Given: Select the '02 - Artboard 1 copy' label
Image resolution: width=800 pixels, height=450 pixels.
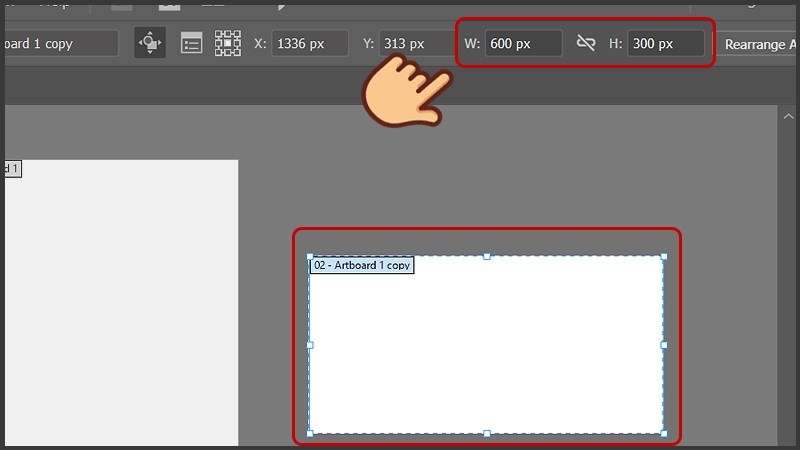Looking at the screenshot, I should click(361, 266).
